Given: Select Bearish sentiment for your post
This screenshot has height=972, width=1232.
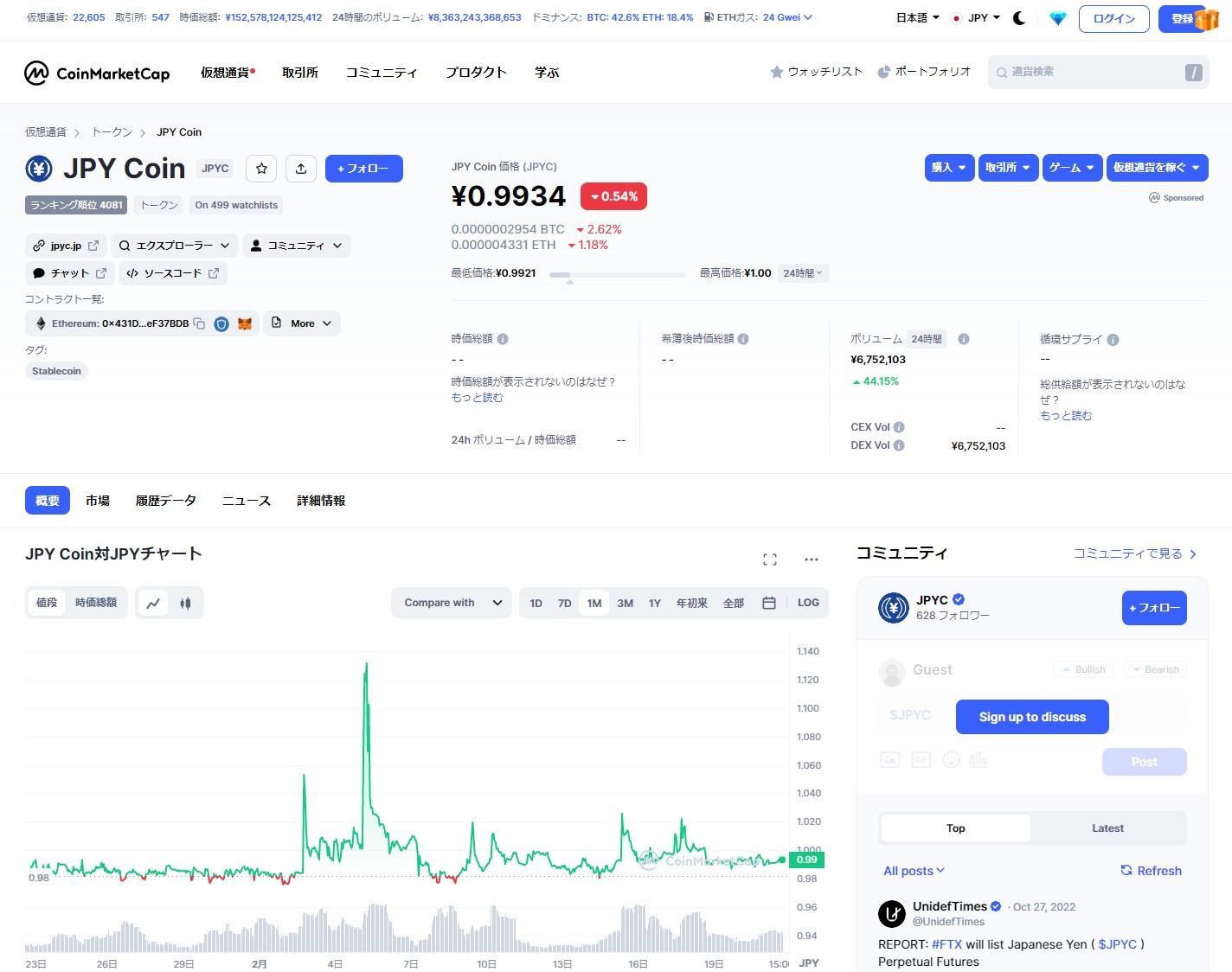Looking at the screenshot, I should coord(1155,668).
